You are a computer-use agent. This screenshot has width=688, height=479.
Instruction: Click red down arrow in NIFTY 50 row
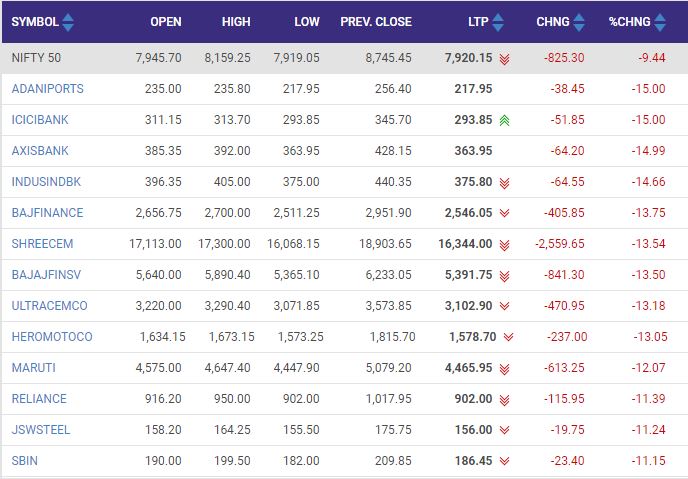[505, 58]
